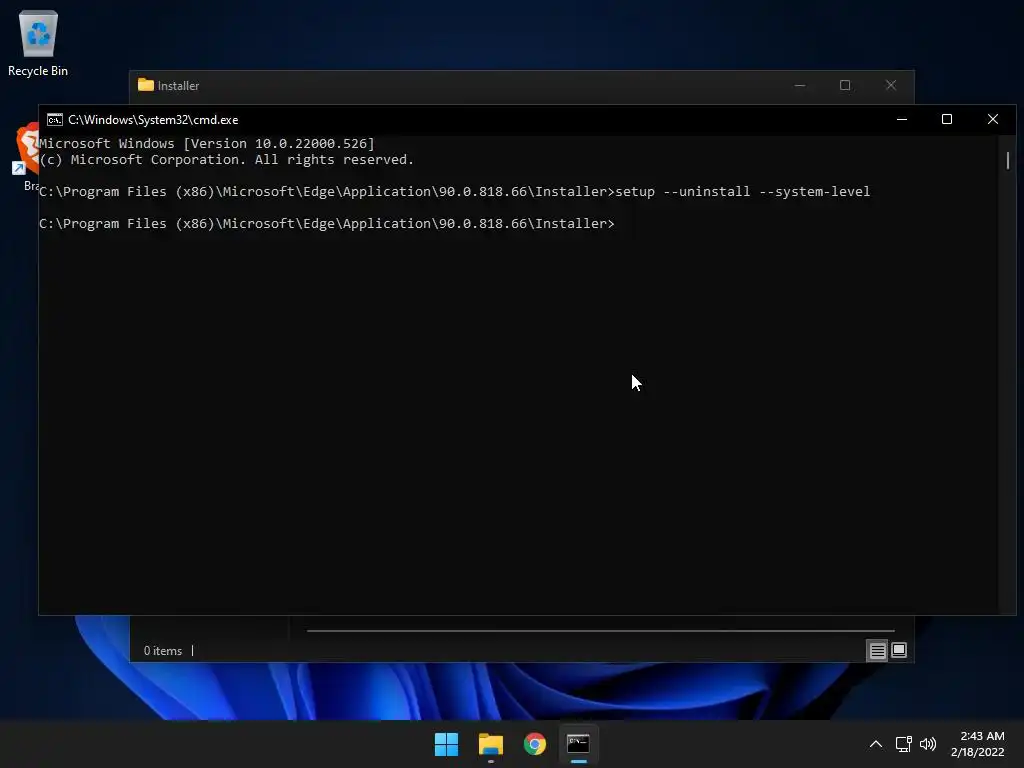
Task: Click the cmd.exe title bar icon
Action: (x=55, y=120)
